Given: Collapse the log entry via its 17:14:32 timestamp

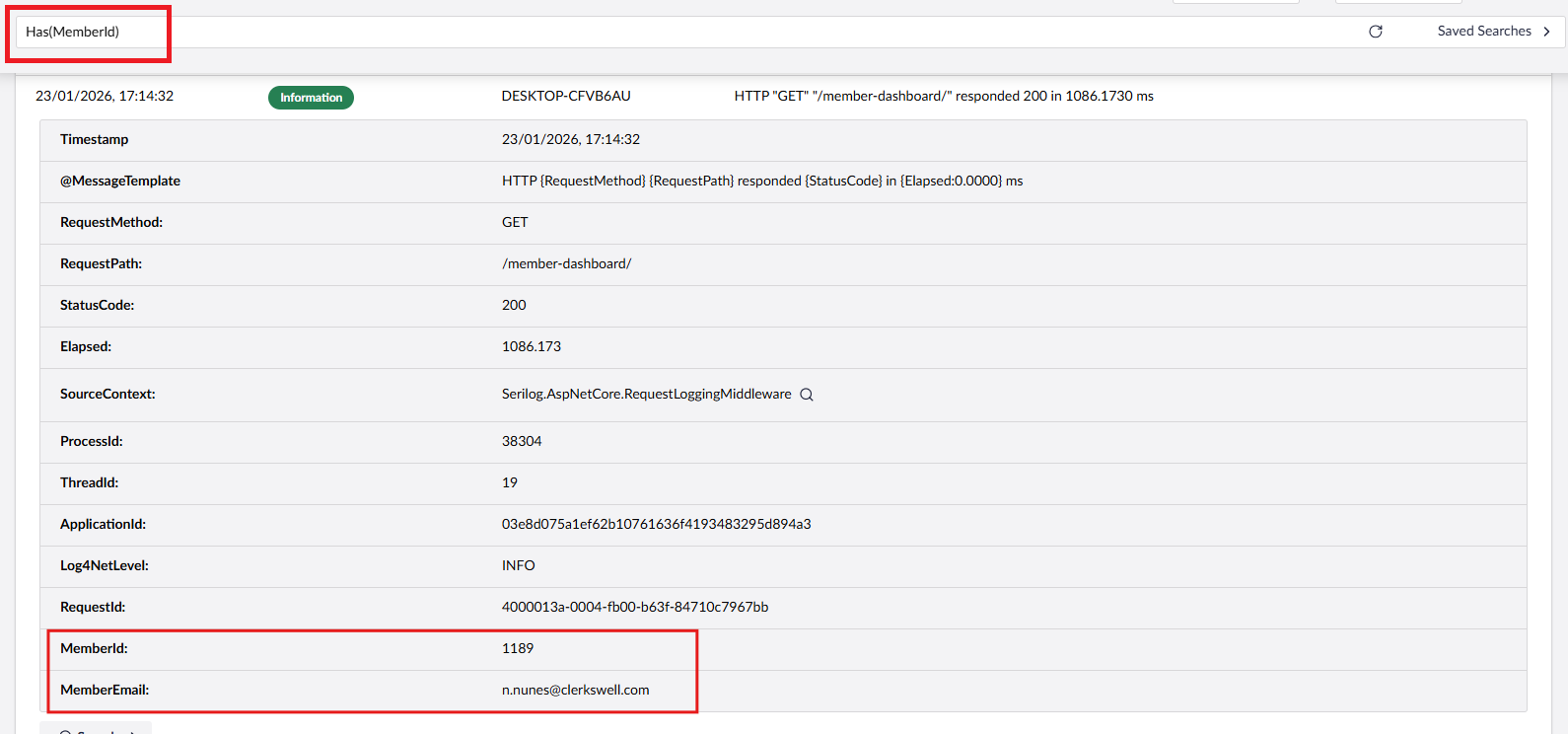Looking at the screenshot, I should point(105,96).
